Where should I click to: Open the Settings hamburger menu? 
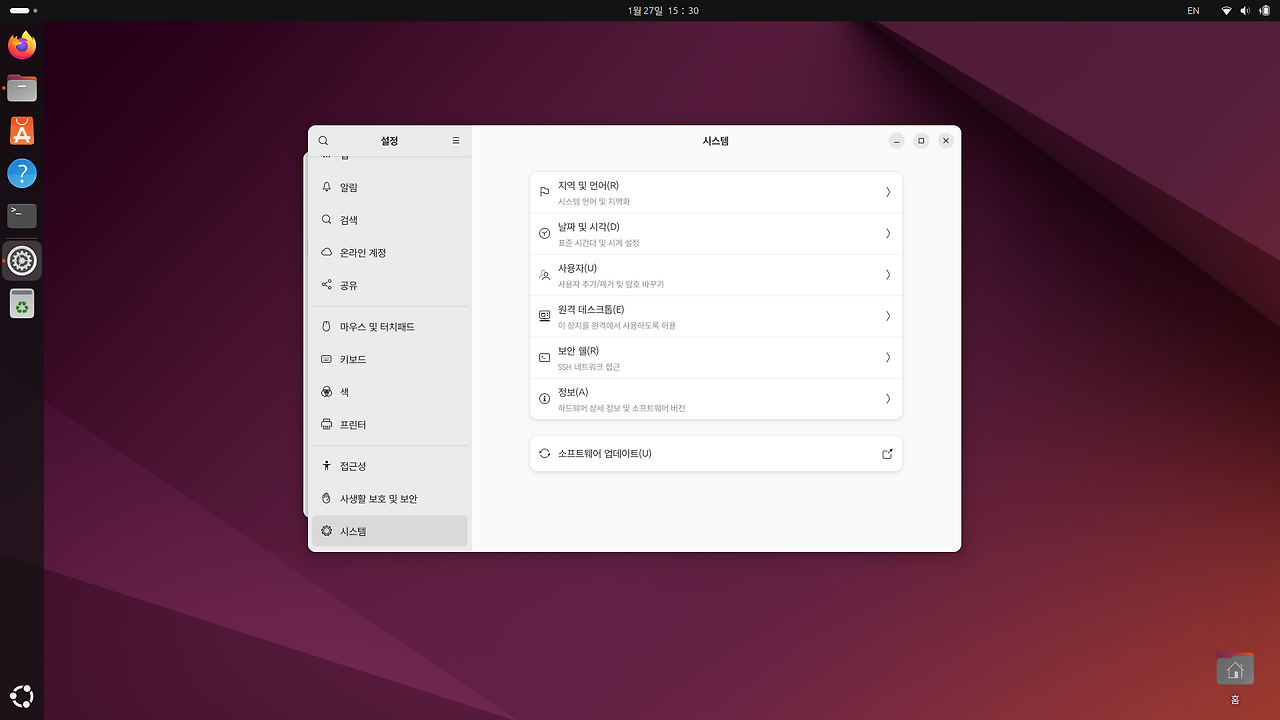[x=456, y=141]
